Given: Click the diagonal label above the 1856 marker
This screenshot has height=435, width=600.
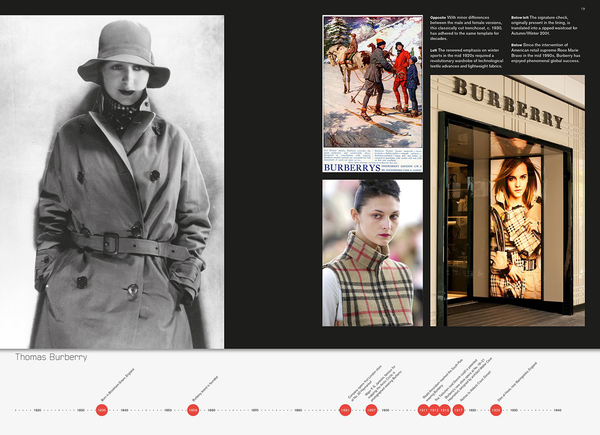Looking at the screenshot, I should pyautogui.click(x=205, y=389).
